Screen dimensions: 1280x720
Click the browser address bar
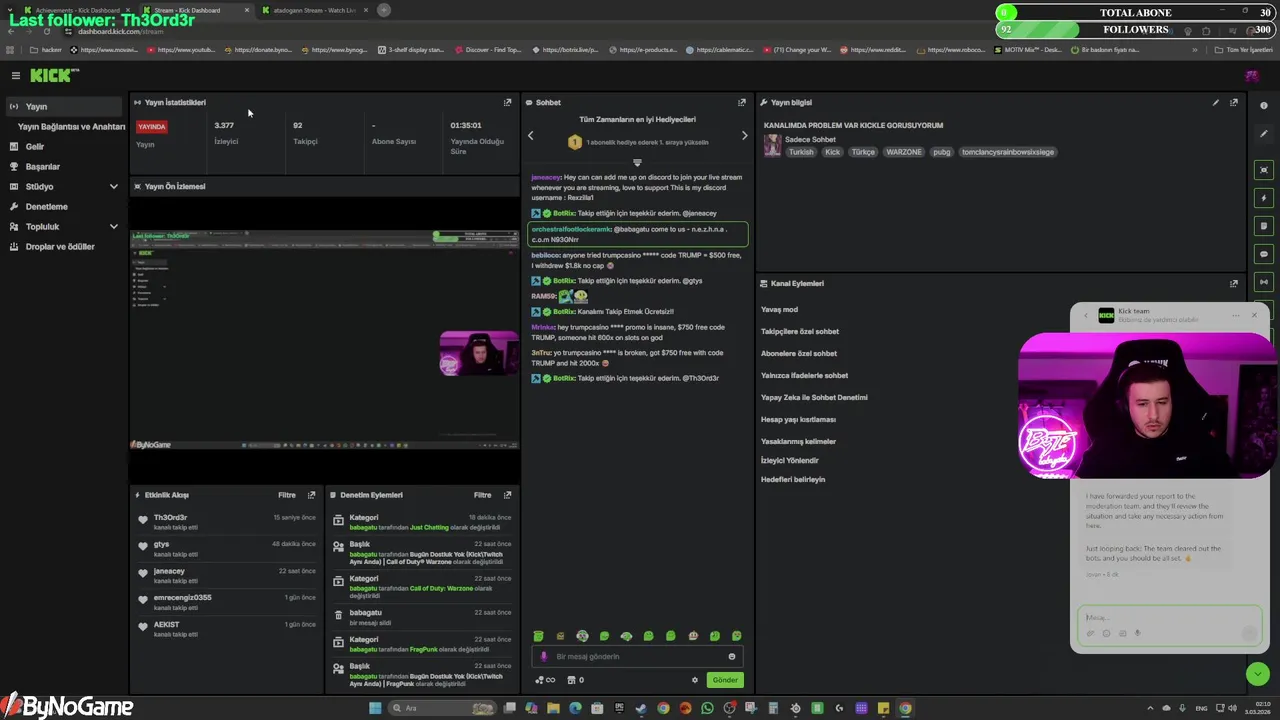point(600,31)
